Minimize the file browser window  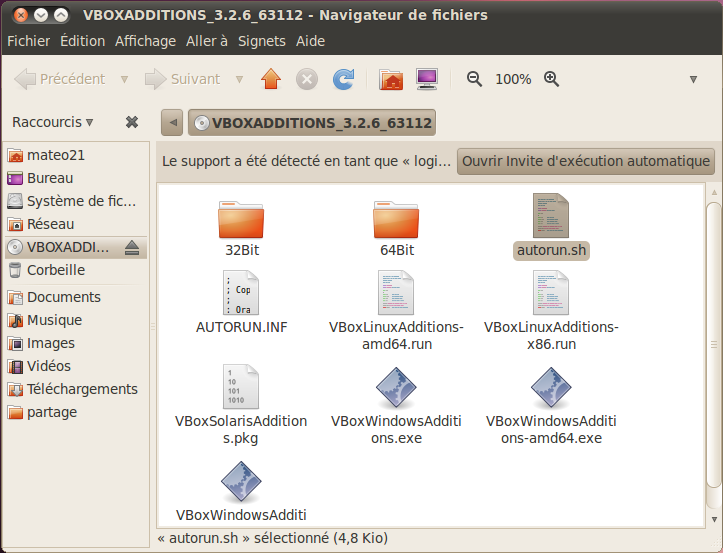click(x=41, y=15)
